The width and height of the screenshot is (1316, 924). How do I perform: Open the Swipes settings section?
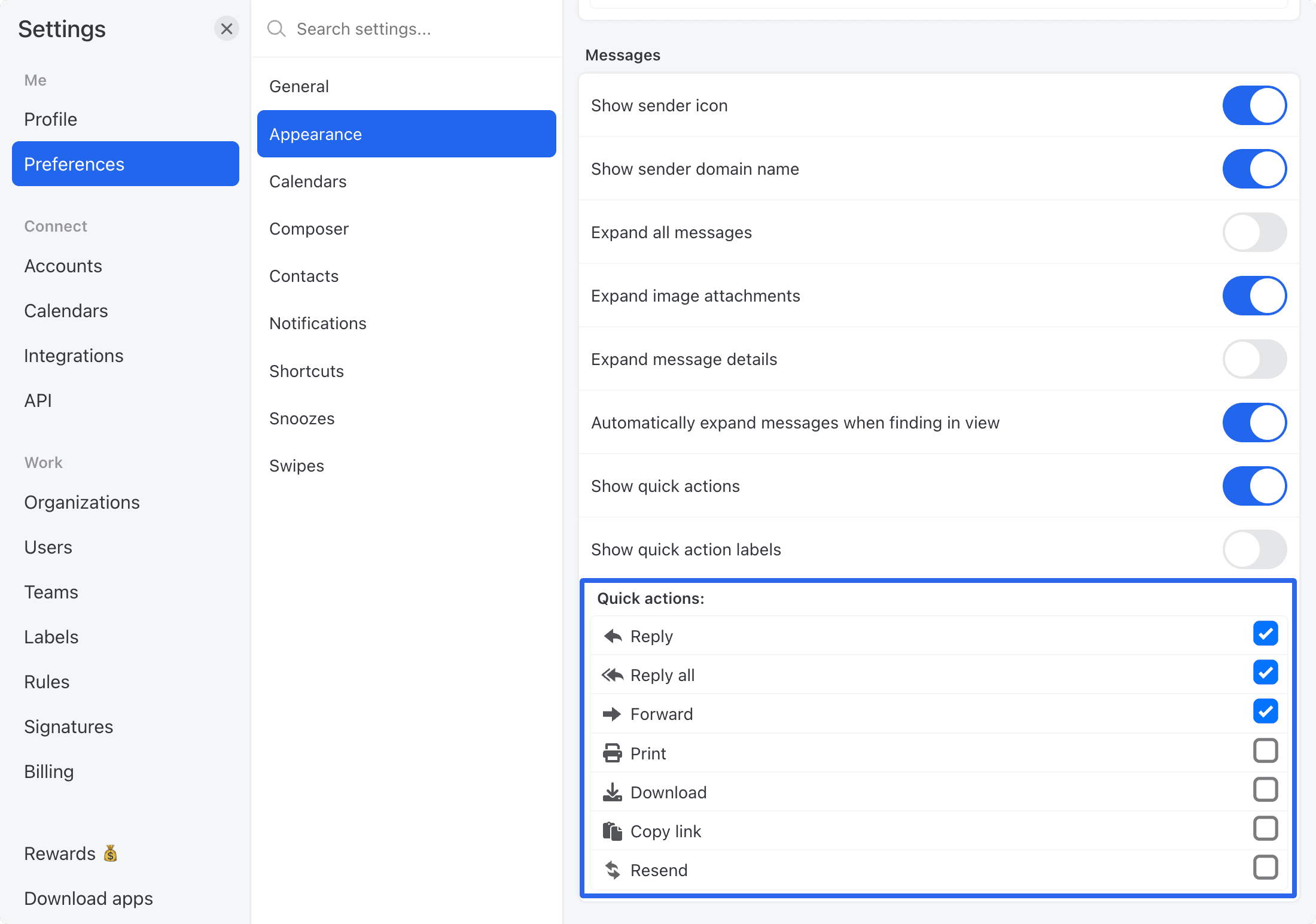point(297,465)
